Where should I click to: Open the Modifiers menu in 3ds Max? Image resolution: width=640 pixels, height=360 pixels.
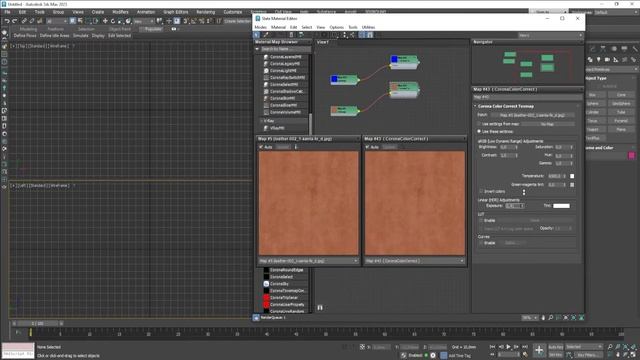[x=120, y=12]
